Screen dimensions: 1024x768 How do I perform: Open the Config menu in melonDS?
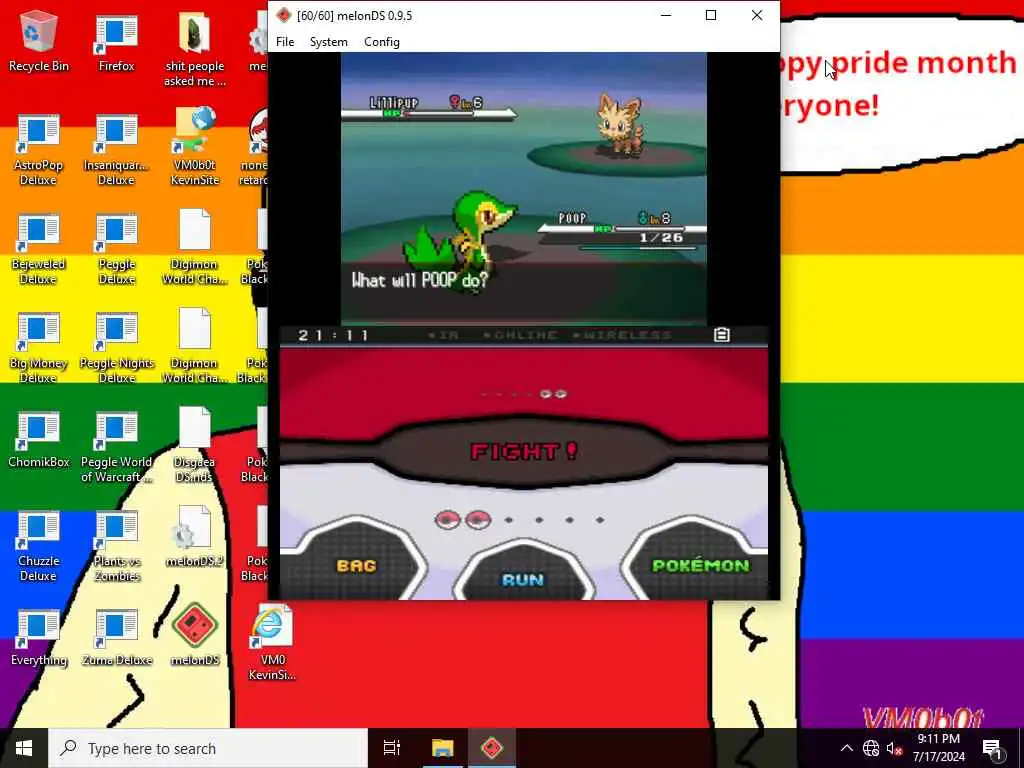382,42
